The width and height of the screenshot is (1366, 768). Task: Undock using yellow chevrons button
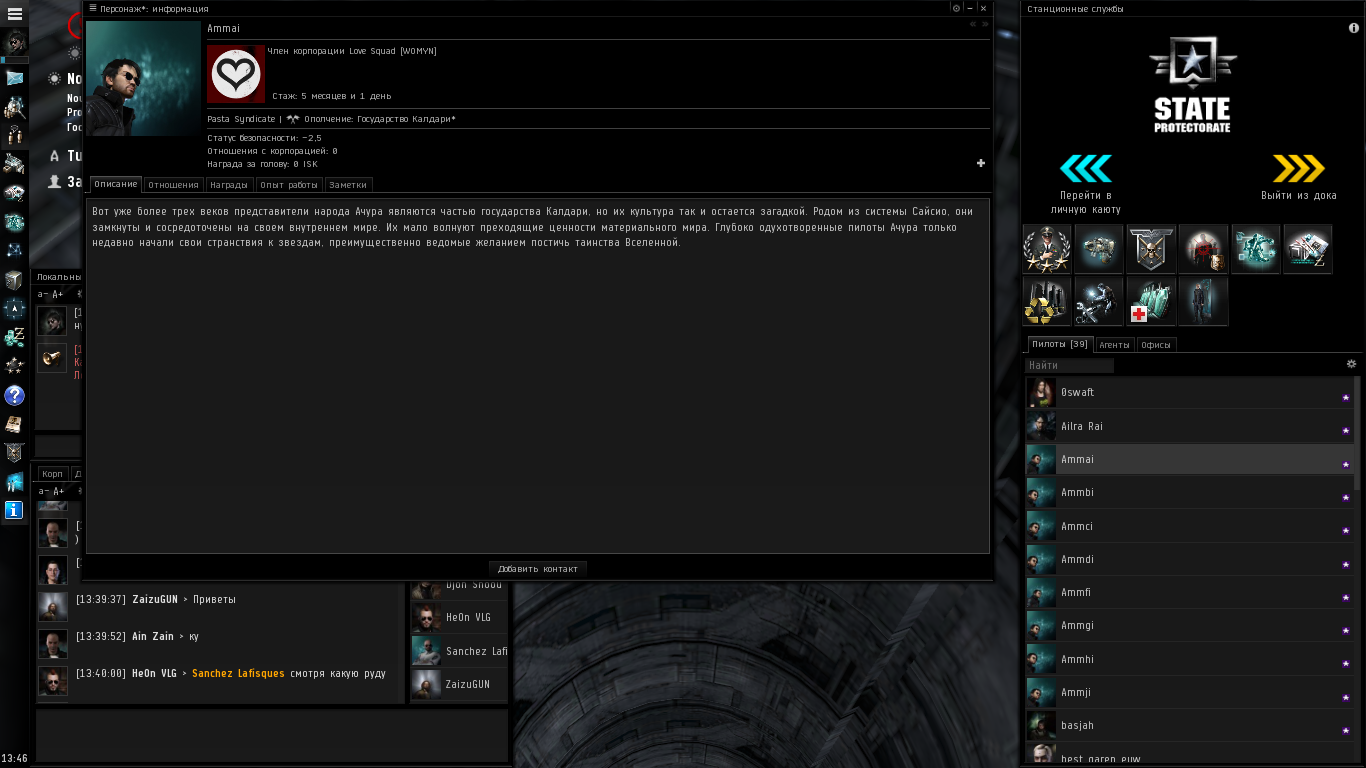point(1298,168)
